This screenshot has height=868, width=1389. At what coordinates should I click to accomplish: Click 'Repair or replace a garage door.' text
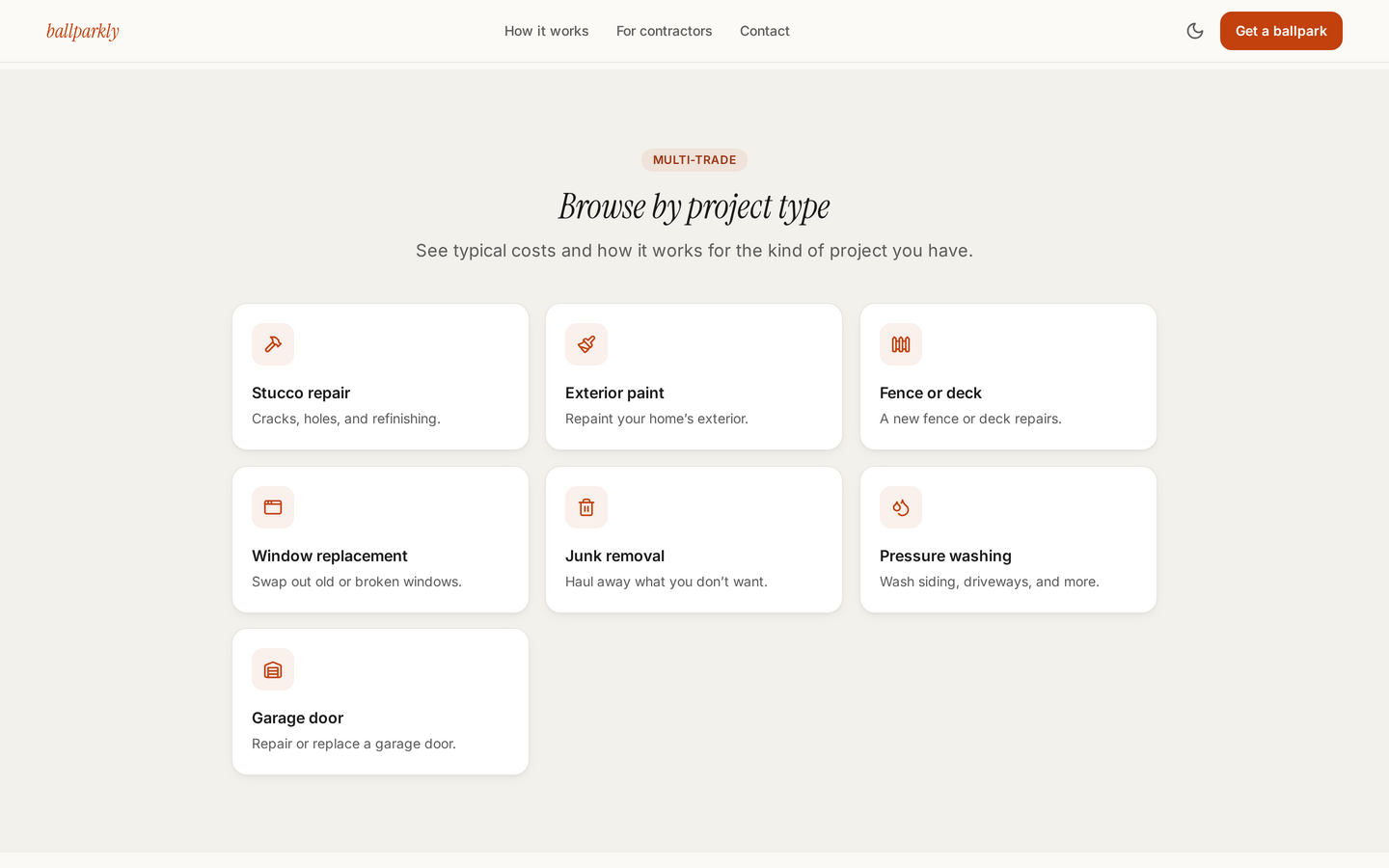pos(354,744)
